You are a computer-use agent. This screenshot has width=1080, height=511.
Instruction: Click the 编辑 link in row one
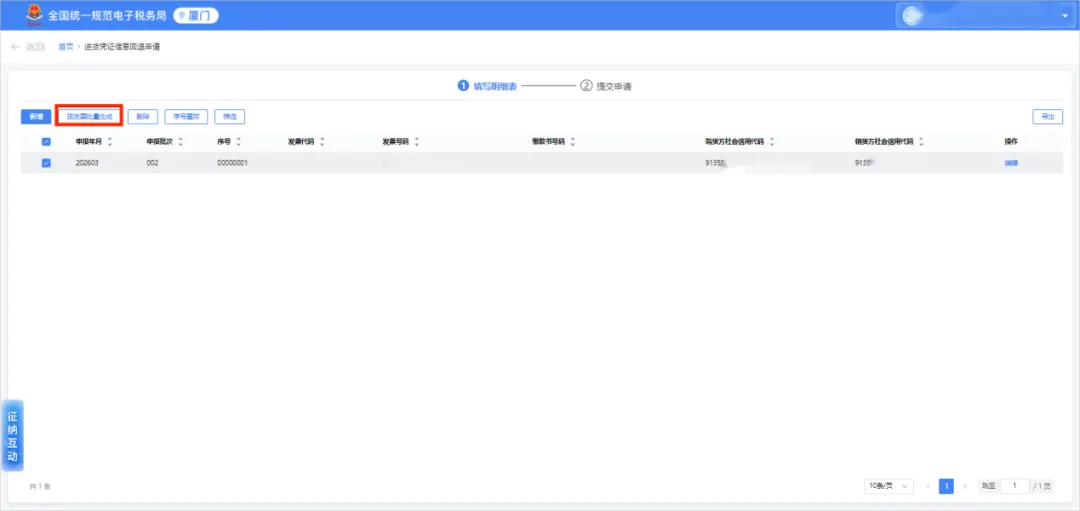(1011, 163)
